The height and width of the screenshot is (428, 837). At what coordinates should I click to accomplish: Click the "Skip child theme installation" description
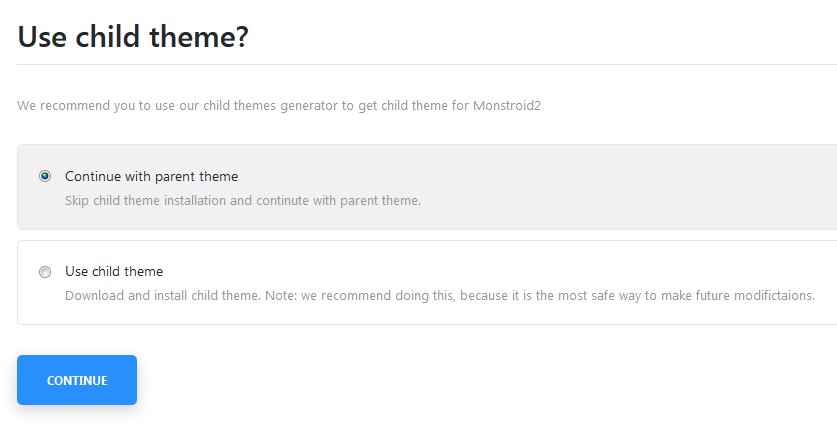tap(243, 201)
